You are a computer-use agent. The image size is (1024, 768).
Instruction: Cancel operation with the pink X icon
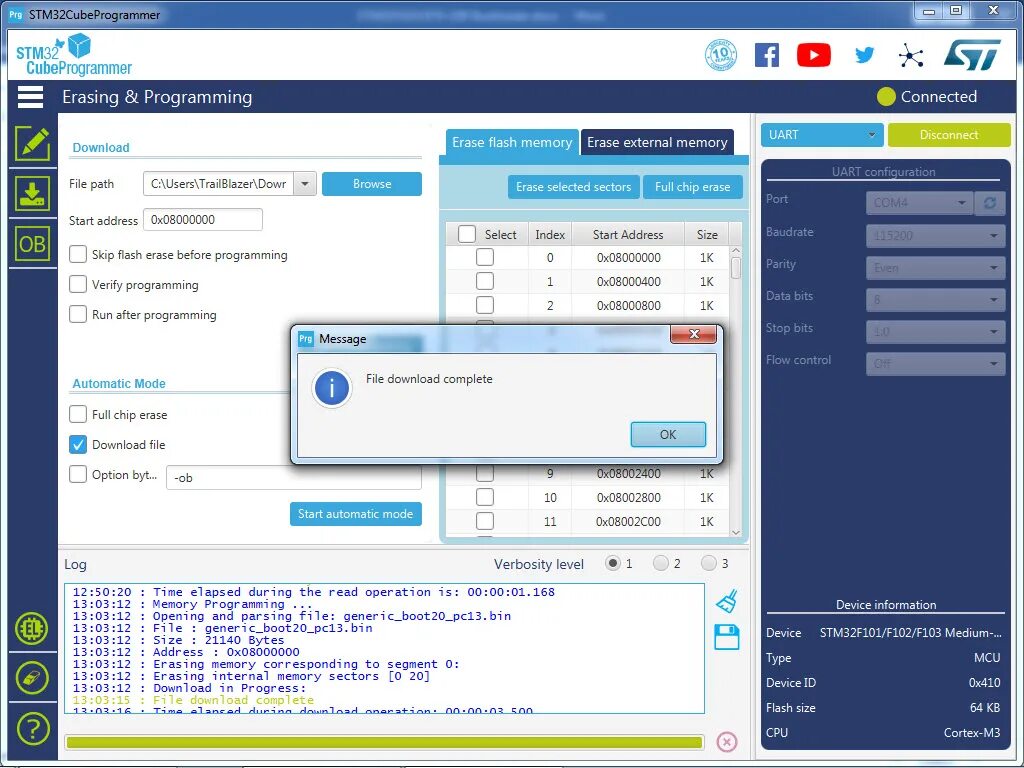(726, 742)
